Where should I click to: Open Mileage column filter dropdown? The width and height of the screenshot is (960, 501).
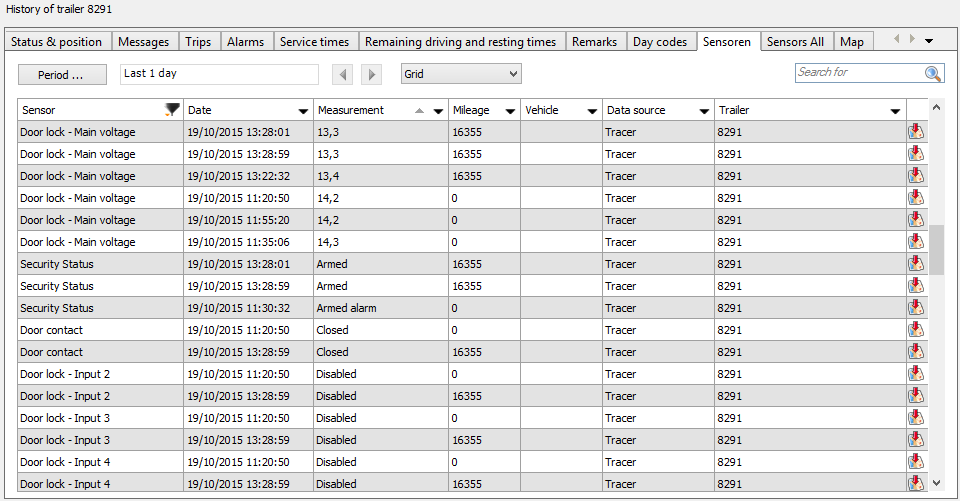coord(509,111)
